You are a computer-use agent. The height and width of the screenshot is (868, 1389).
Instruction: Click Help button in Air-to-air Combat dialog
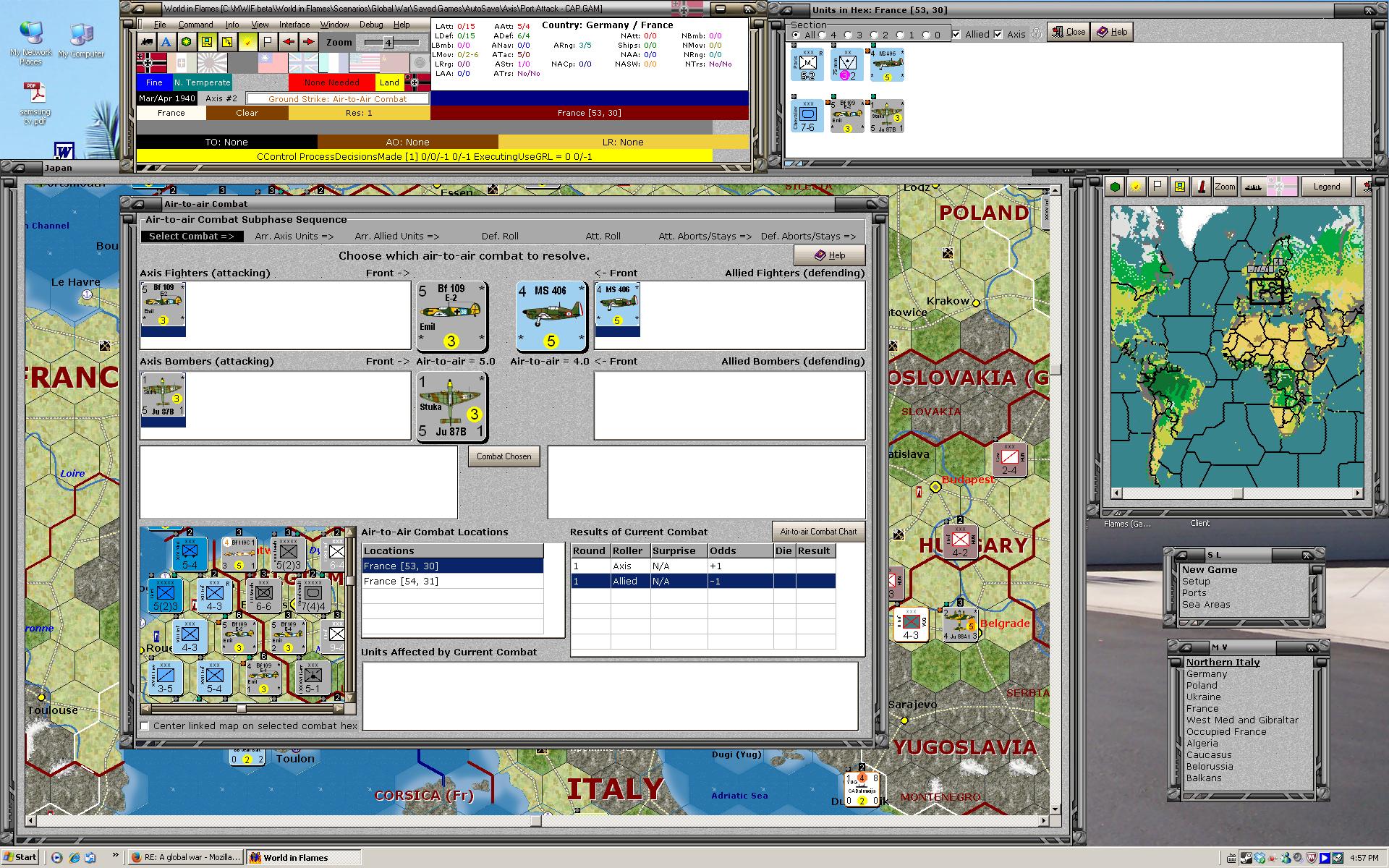click(x=830, y=255)
